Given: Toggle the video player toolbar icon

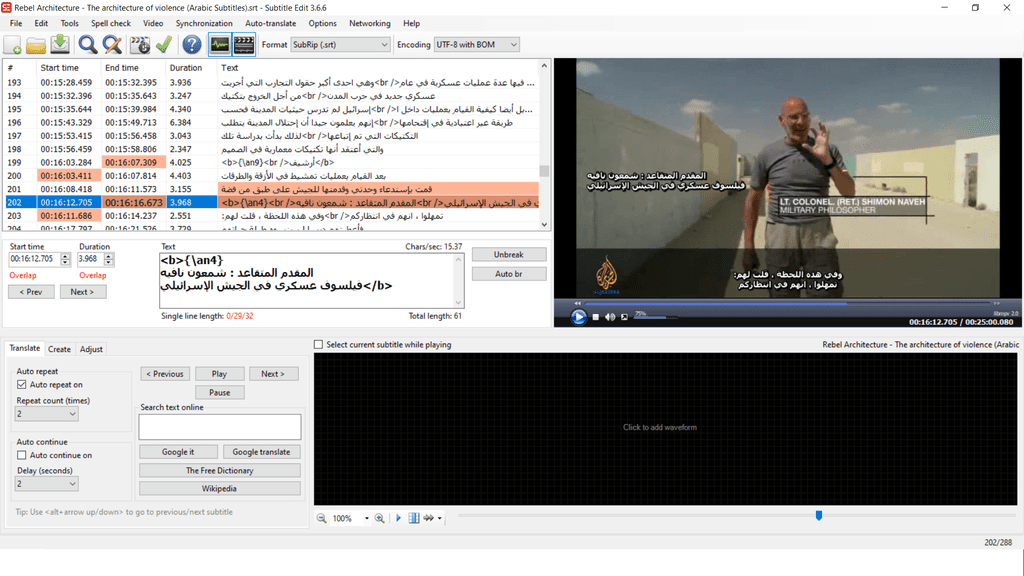Looking at the screenshot, I should point(244,44).
